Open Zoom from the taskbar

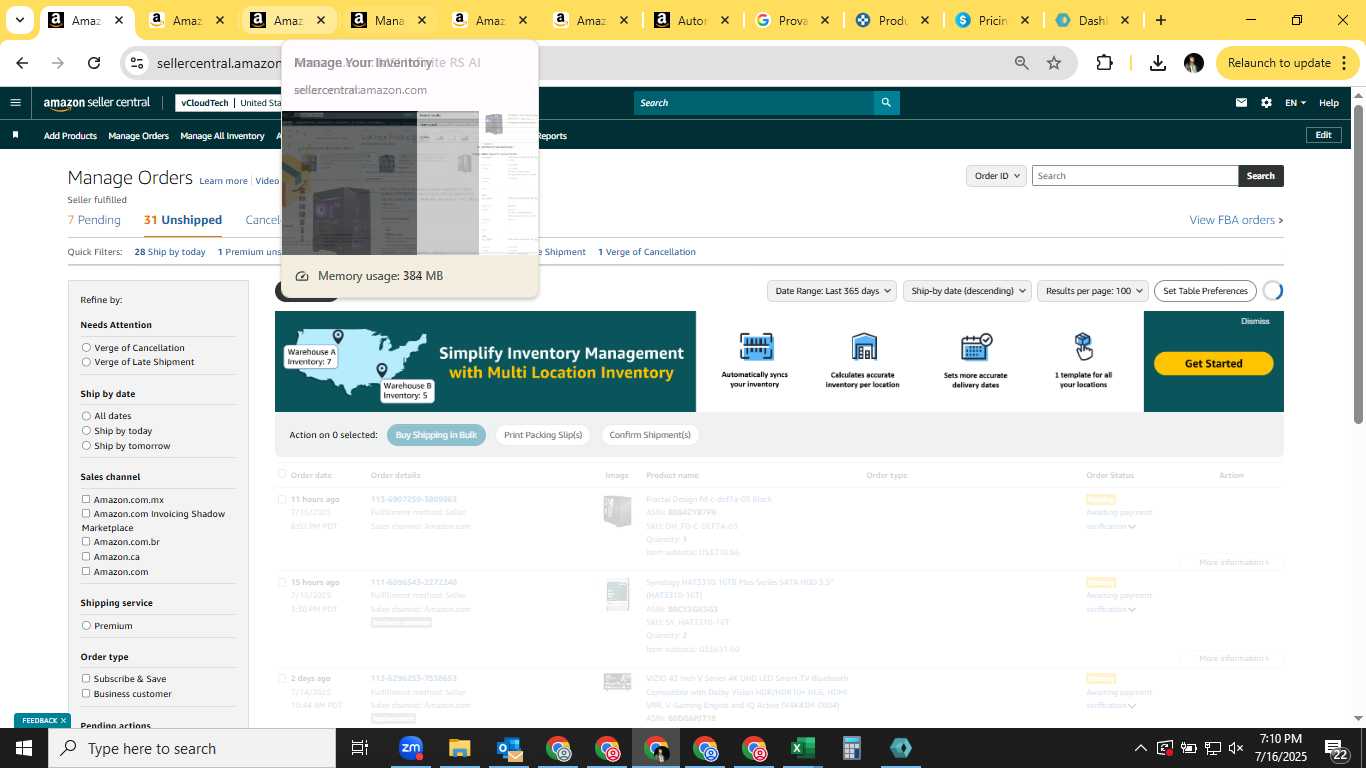410,748
